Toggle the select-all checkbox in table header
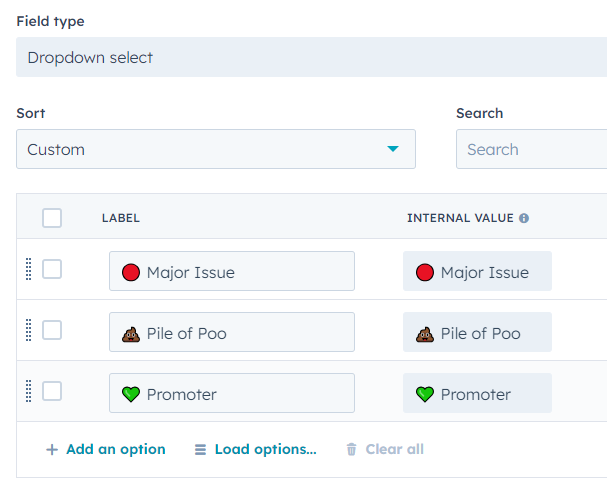This screenshot has width=607, height=492. coord(52,218)
